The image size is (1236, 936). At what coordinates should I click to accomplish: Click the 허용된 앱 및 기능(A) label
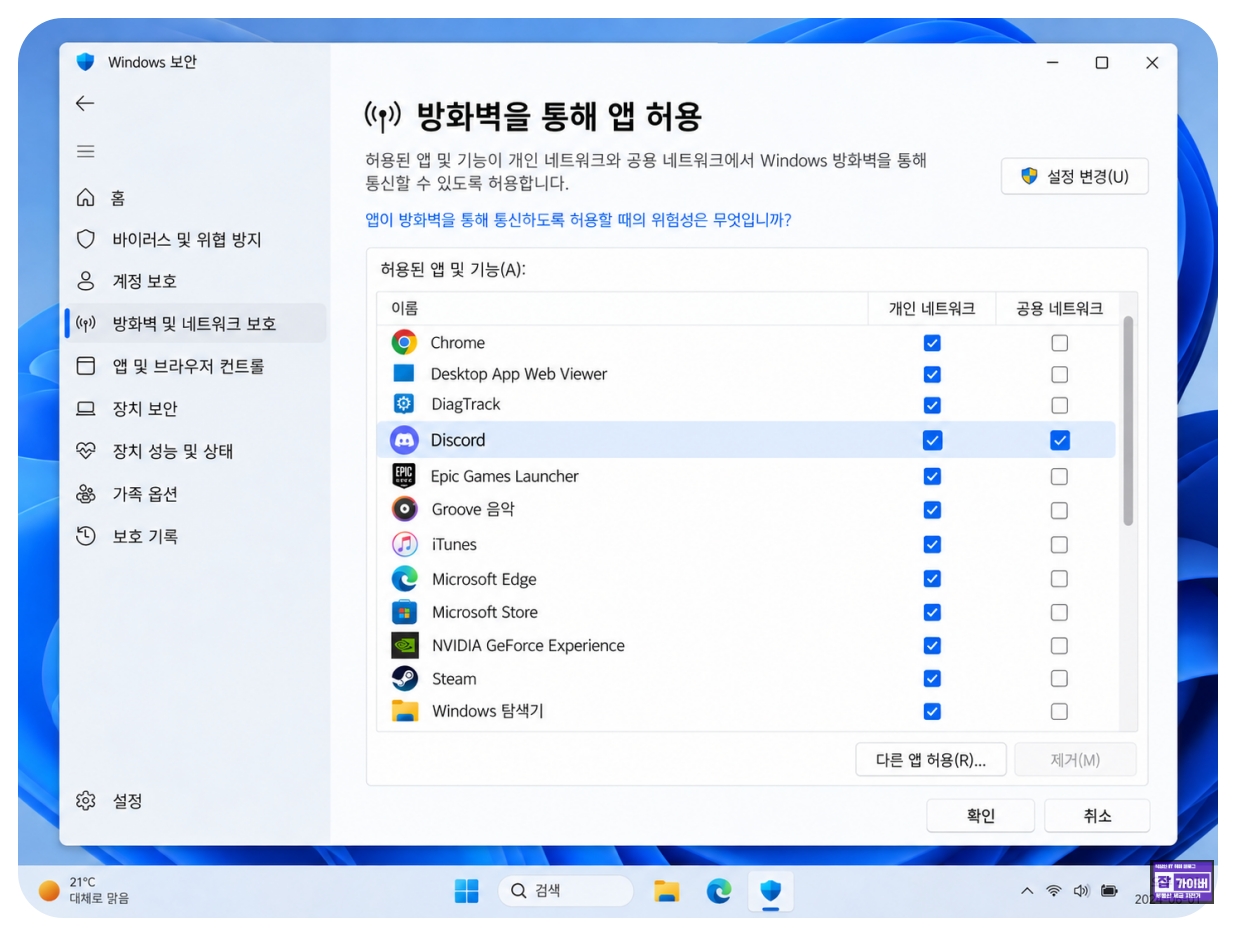point(453,269)
